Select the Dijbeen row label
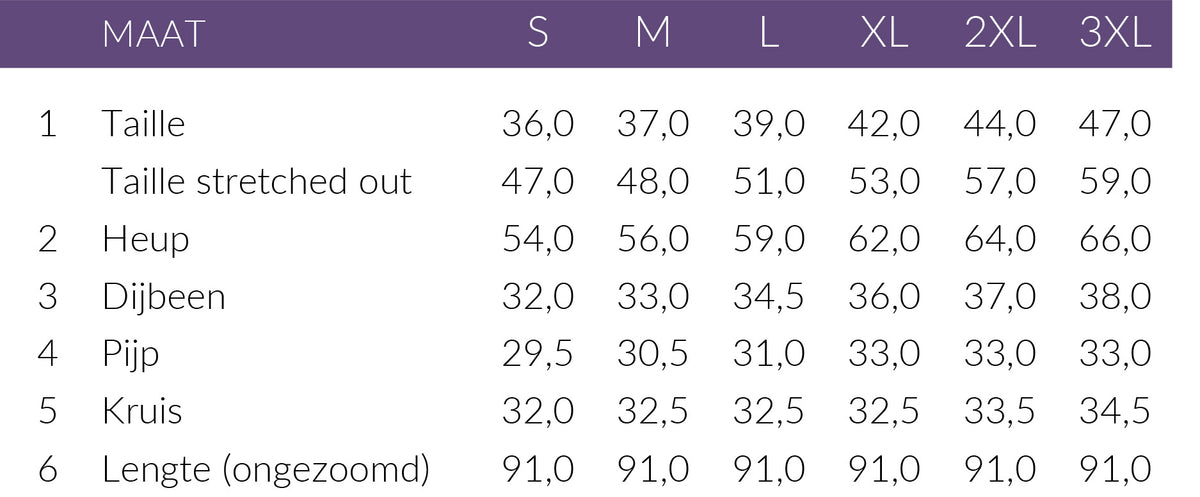This screenshot has height=497, width=1200. point(163,297)
